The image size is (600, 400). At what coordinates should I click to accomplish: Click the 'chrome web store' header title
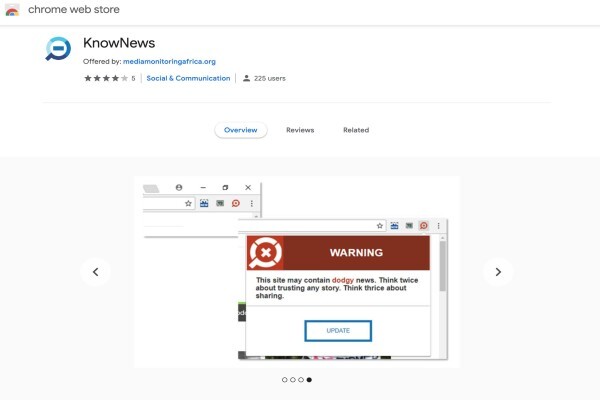pos(74,10)
